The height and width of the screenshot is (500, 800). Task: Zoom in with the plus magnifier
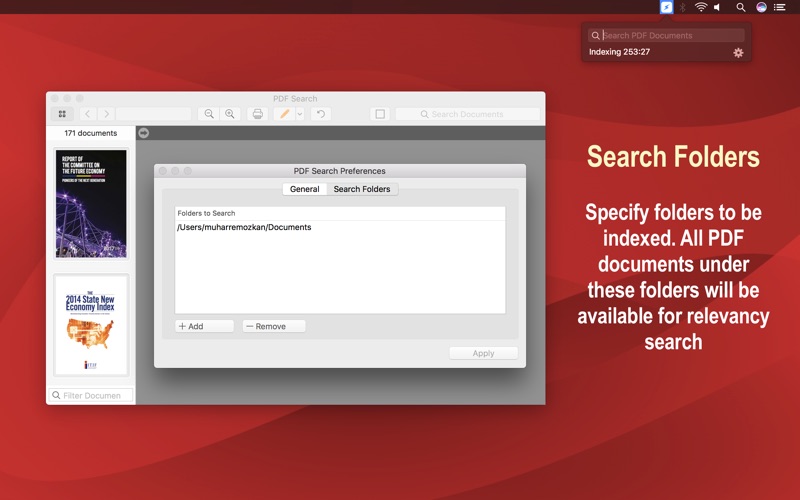point(230,114)
